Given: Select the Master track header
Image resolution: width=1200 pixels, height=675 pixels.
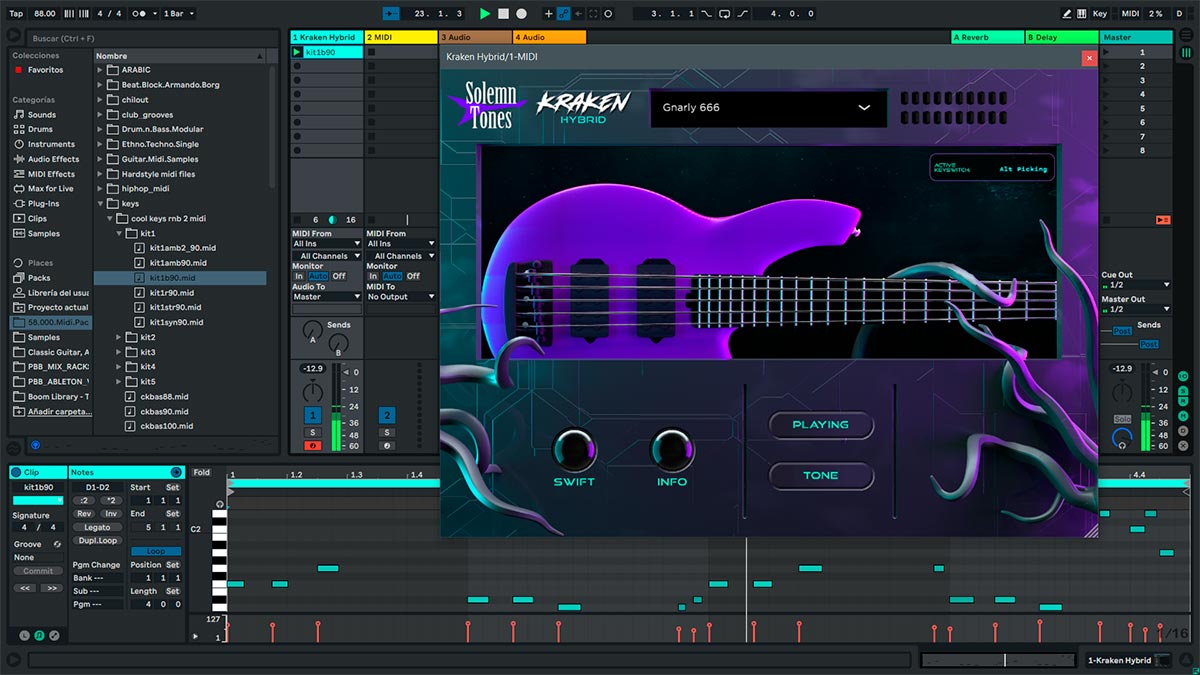Looking at the screenshot, I should (x=1136, y=37).
